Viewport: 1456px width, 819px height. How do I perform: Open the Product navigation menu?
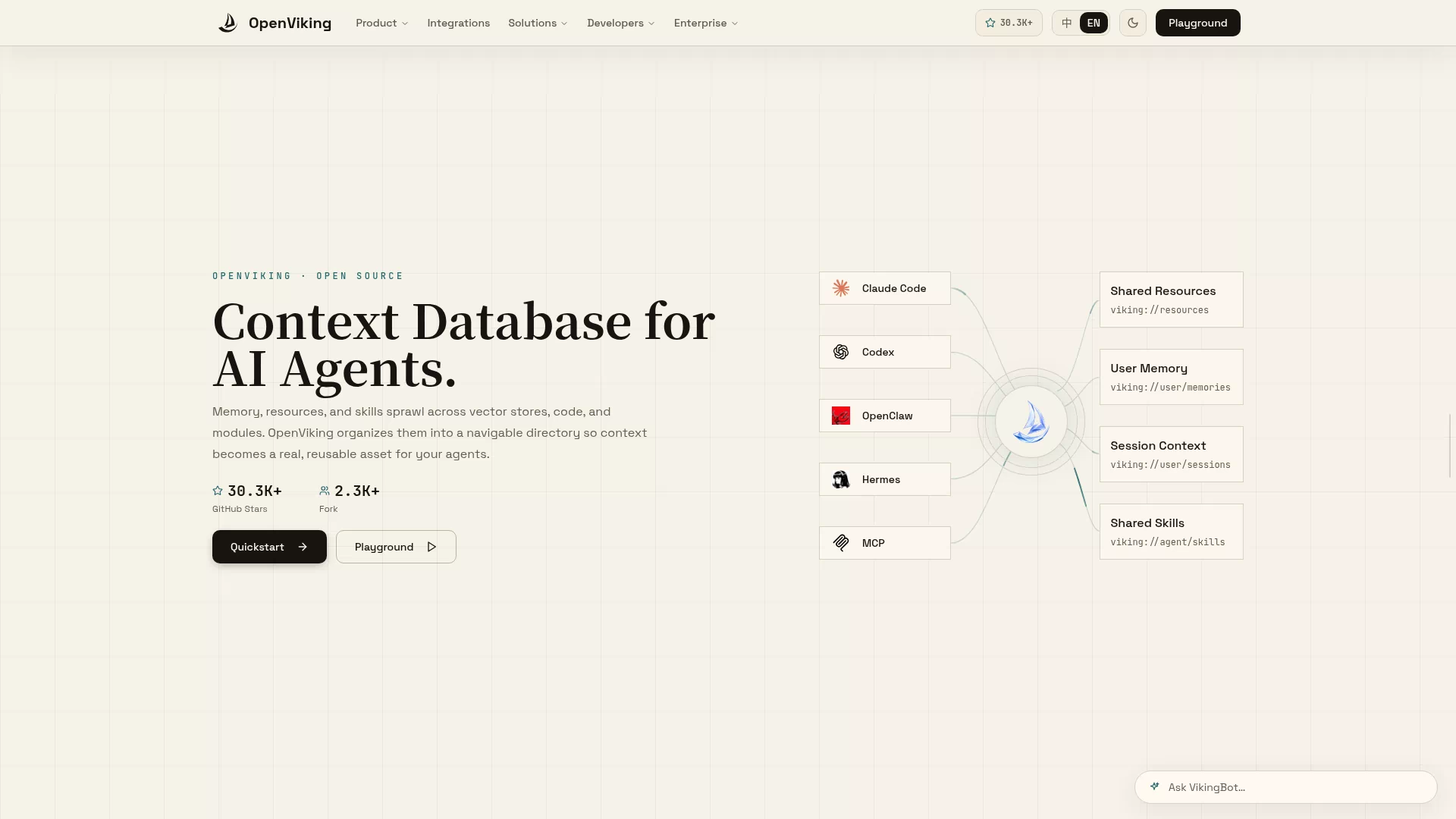click(x=382, y=23)
